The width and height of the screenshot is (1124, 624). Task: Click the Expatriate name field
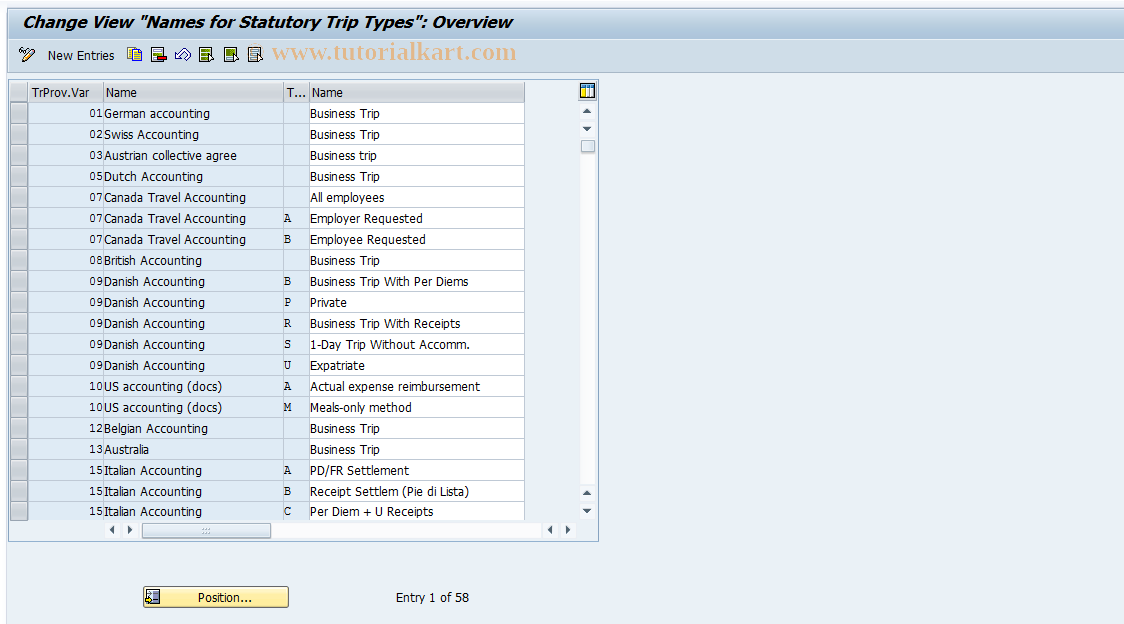(416, 365)
